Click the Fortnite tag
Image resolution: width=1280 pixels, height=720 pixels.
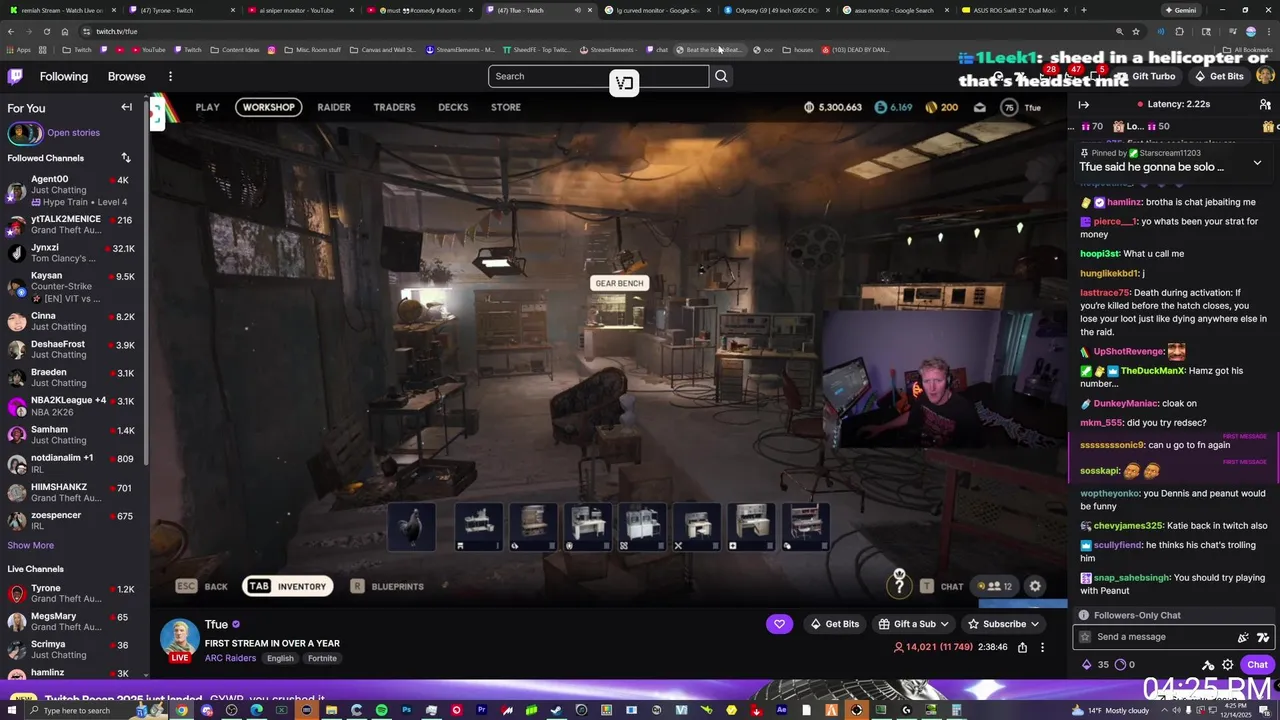coord(322,659)
